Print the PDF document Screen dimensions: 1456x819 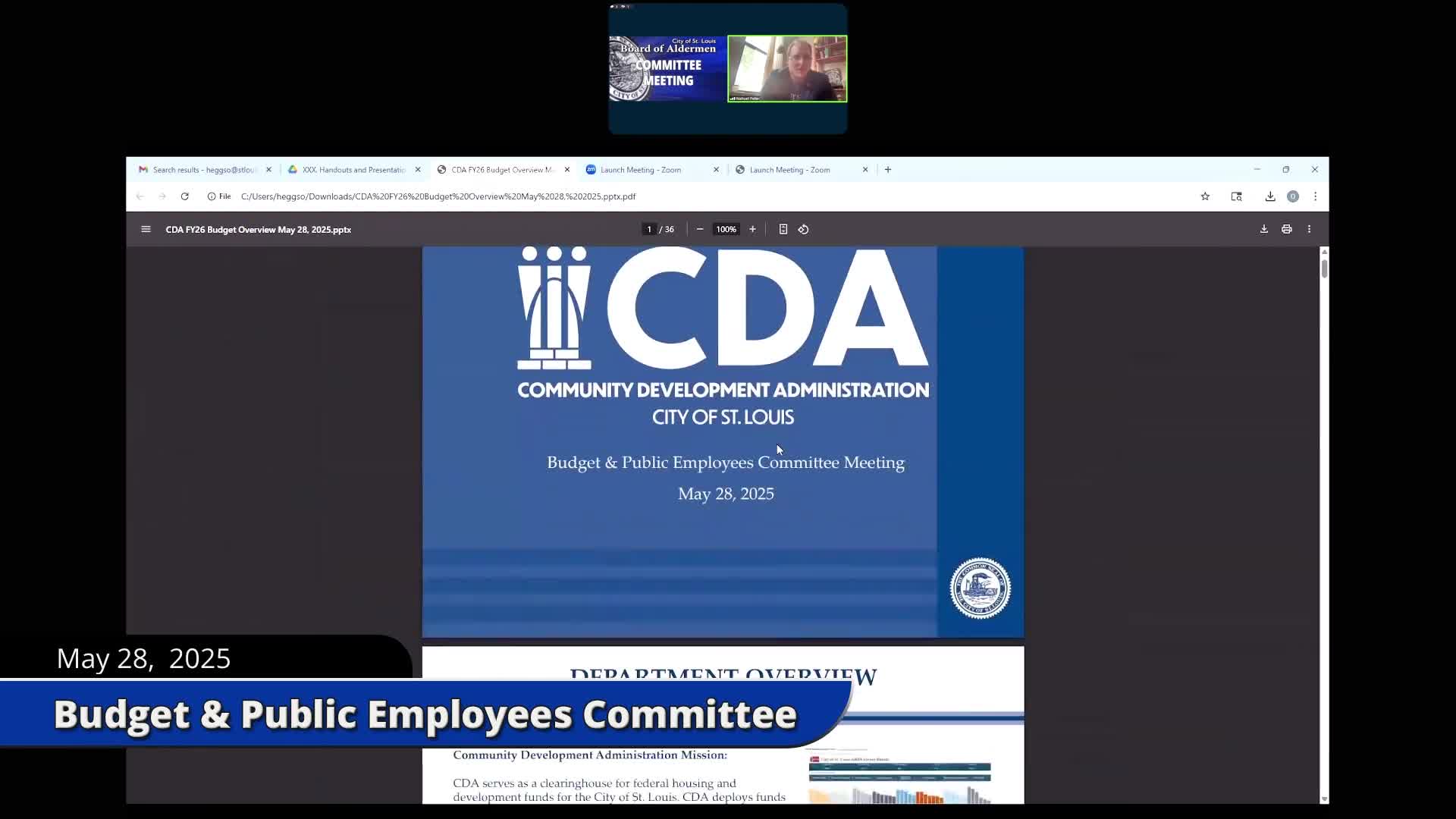tap(1287, 229)
